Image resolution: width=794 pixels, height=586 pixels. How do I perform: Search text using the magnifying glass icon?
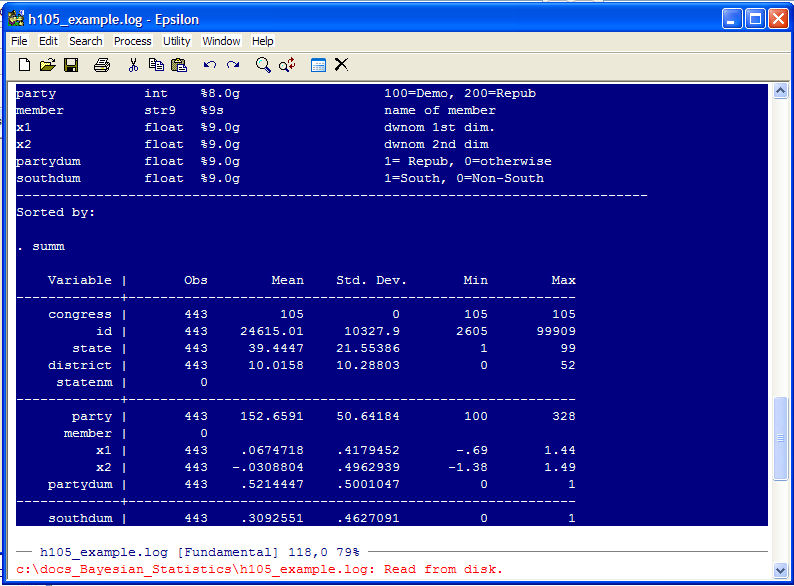click(263, 65)
